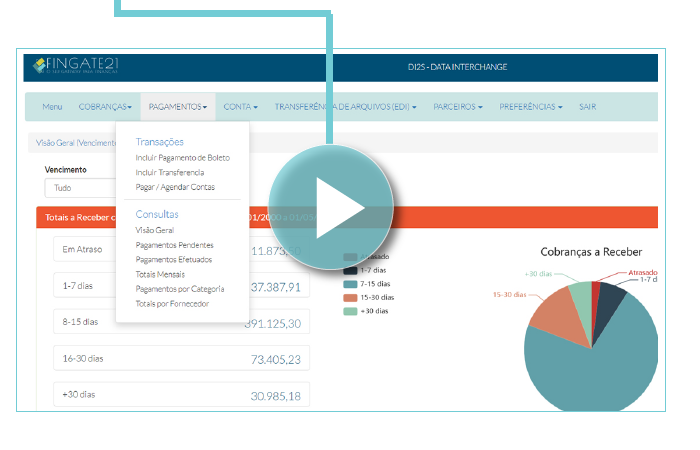This screenshot has width=700, height=450.
Task: Expand the PARCEIROS dropdown menu
Action: (x=458, y=107)
